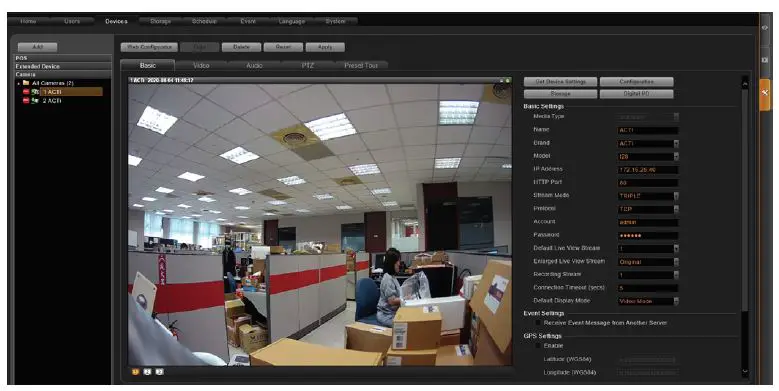Screen dimensions: 779x391
Task: Expand the Extended Device section header
Action: 63,66
